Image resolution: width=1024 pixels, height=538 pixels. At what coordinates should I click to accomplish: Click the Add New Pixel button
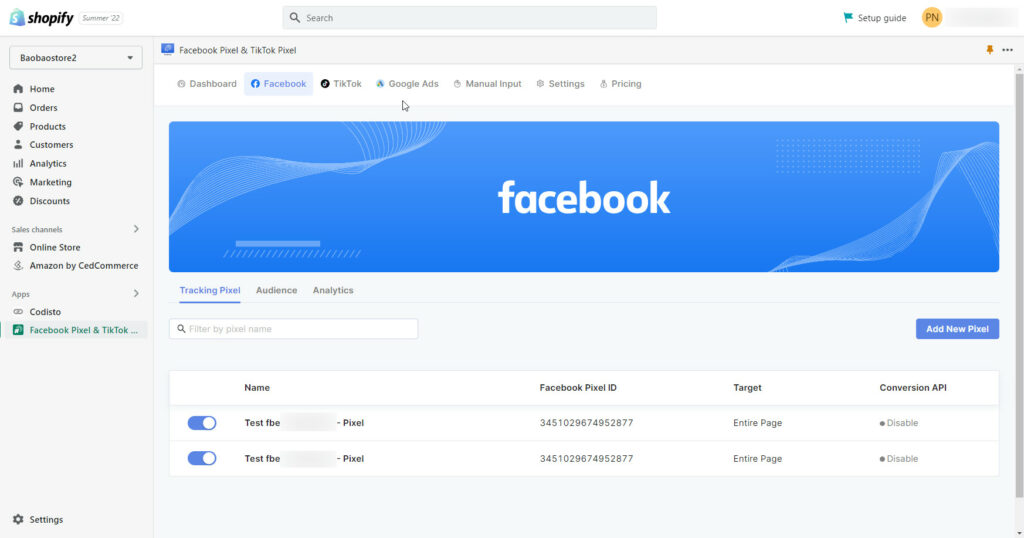point(957,329)
